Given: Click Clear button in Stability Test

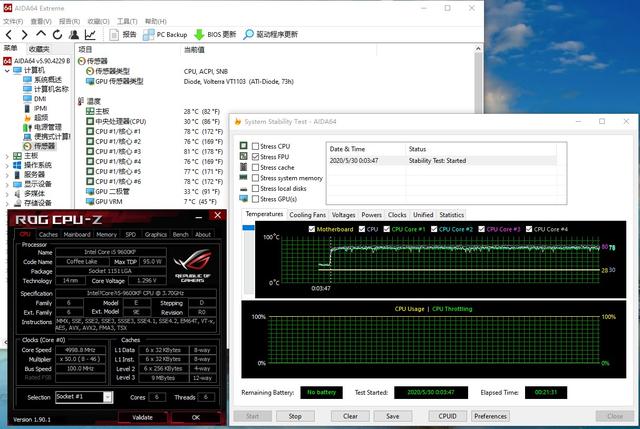Looking at the screenshot, I should (x=350, y=416).
